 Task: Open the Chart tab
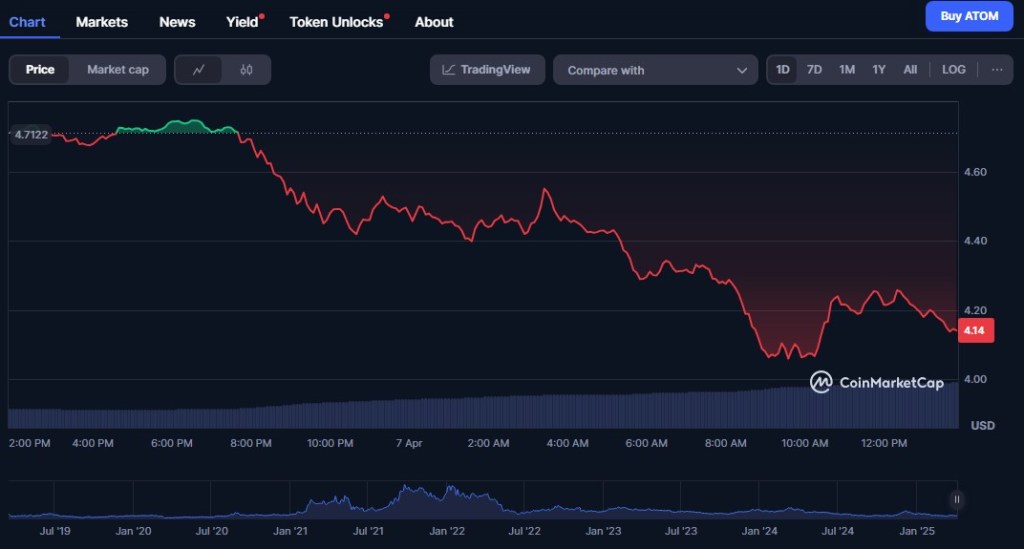[x=27, y=22]
